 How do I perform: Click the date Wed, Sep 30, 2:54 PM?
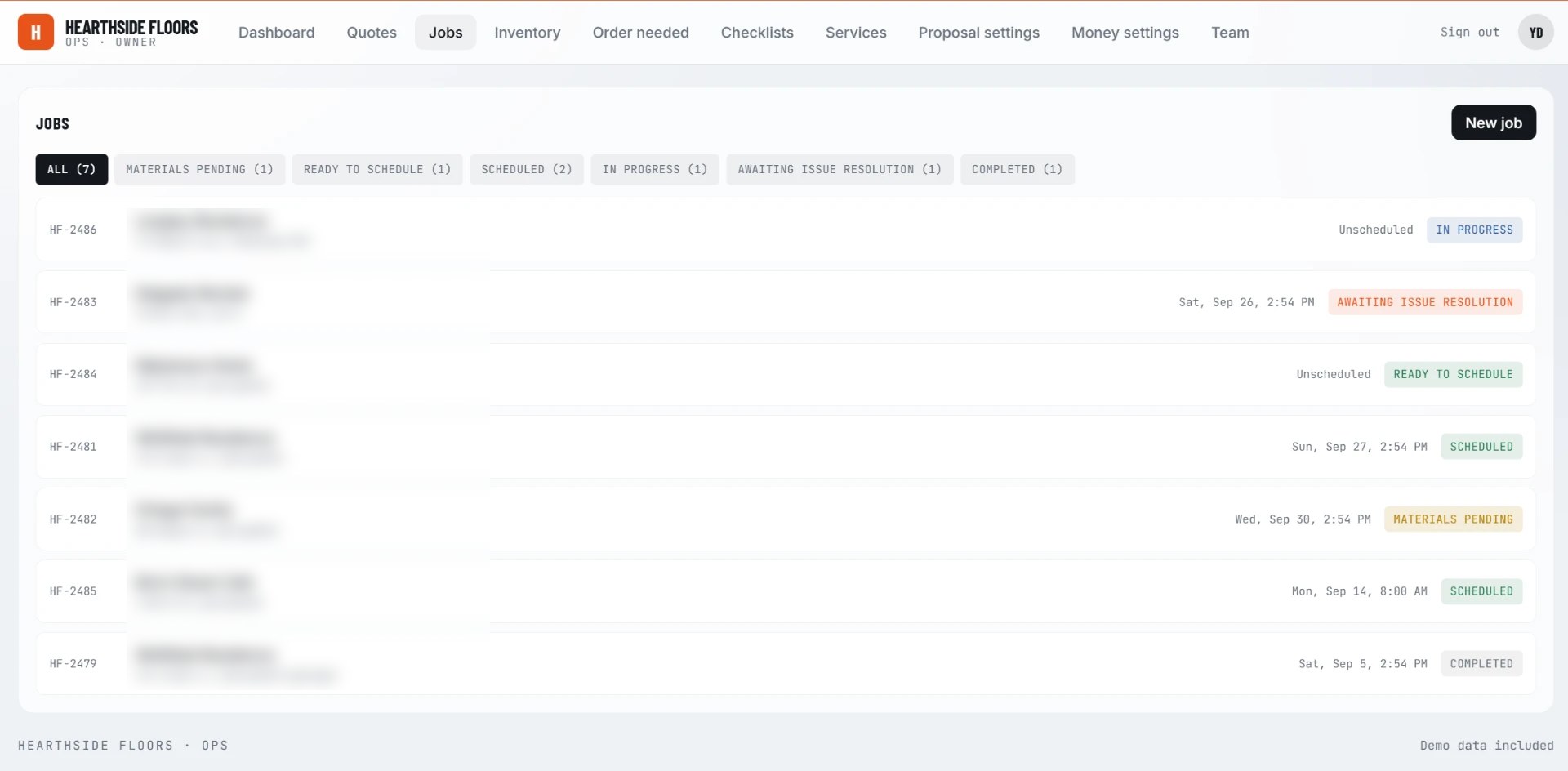point(1303,519)
